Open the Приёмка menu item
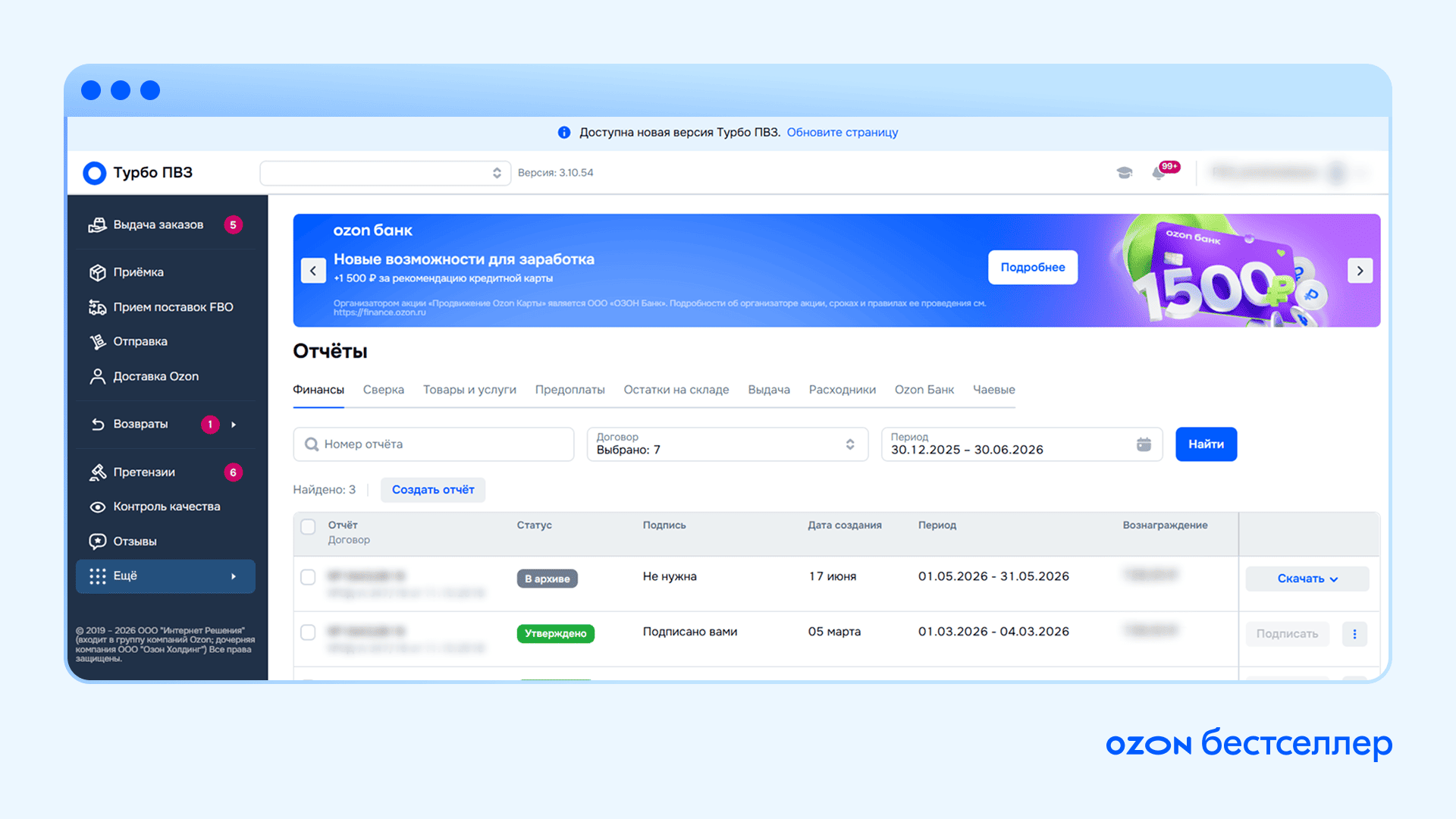Image resolution: width=1456 pixels, height=819 pixels. point(165,272)
